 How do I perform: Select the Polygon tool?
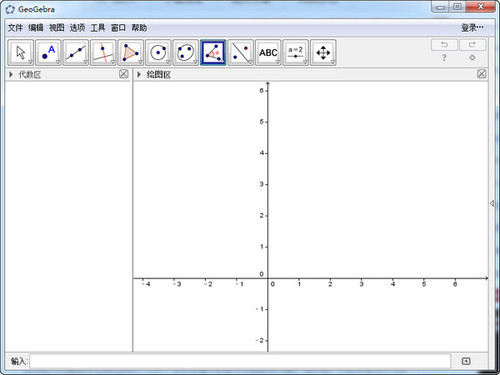point(131,52)
